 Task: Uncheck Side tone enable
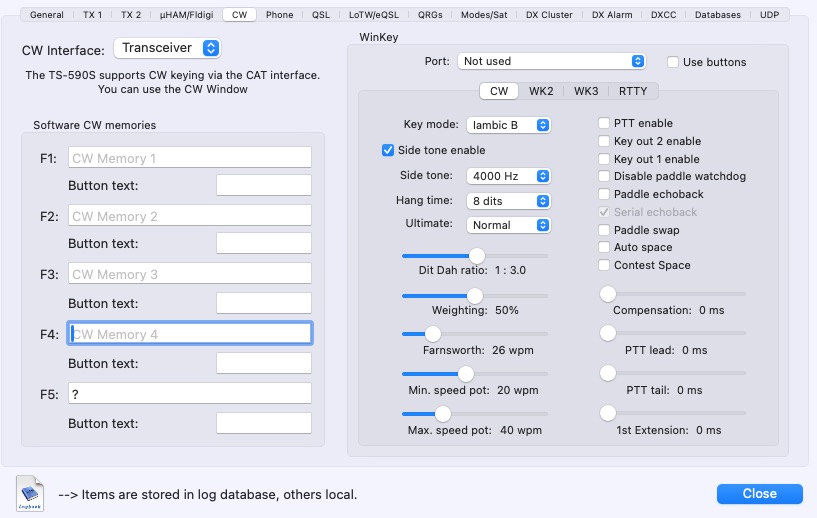click(x=388, y=150)
